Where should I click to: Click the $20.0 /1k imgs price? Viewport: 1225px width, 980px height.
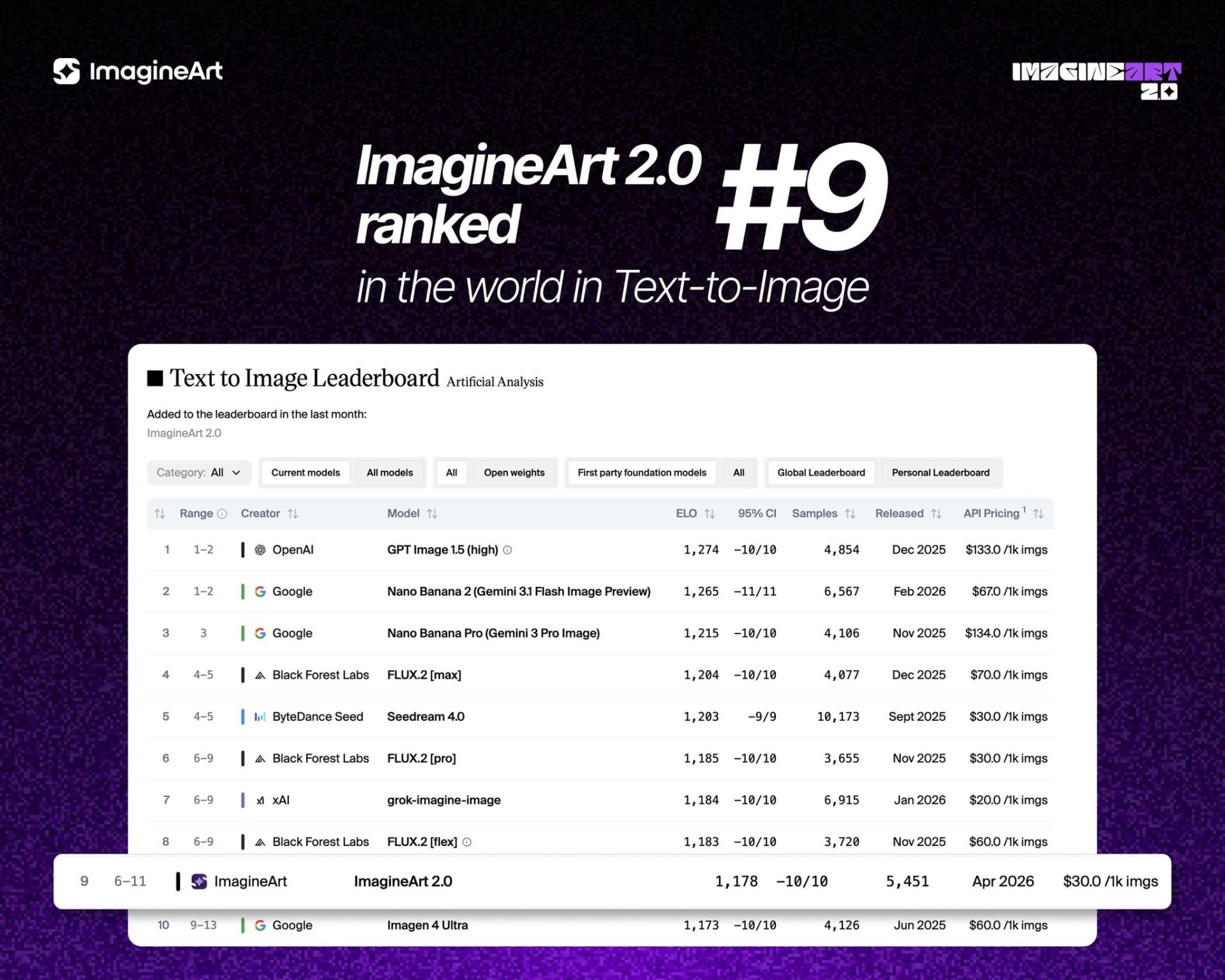1008,800
